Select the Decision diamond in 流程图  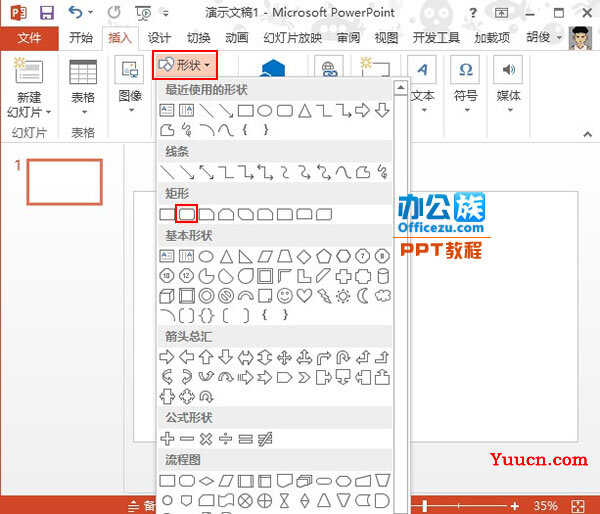206,481
